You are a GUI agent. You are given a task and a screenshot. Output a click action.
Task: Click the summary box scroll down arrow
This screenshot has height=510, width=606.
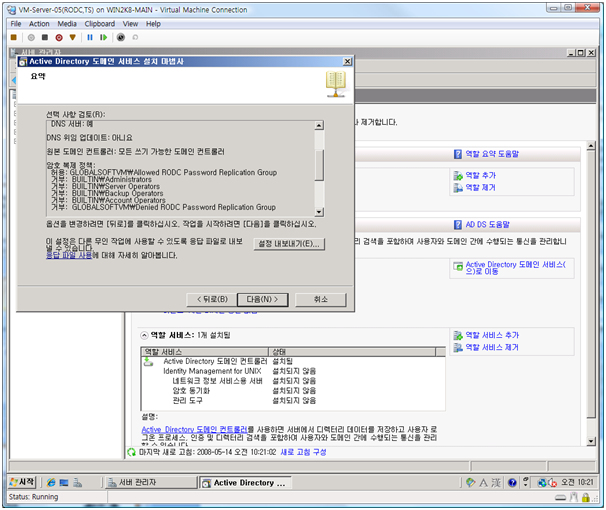319,212
